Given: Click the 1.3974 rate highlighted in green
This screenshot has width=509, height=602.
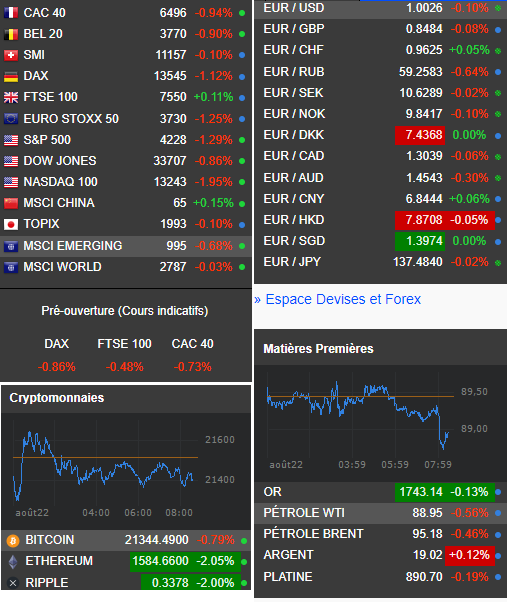Looking at the screenshot, I should [420, 241].
